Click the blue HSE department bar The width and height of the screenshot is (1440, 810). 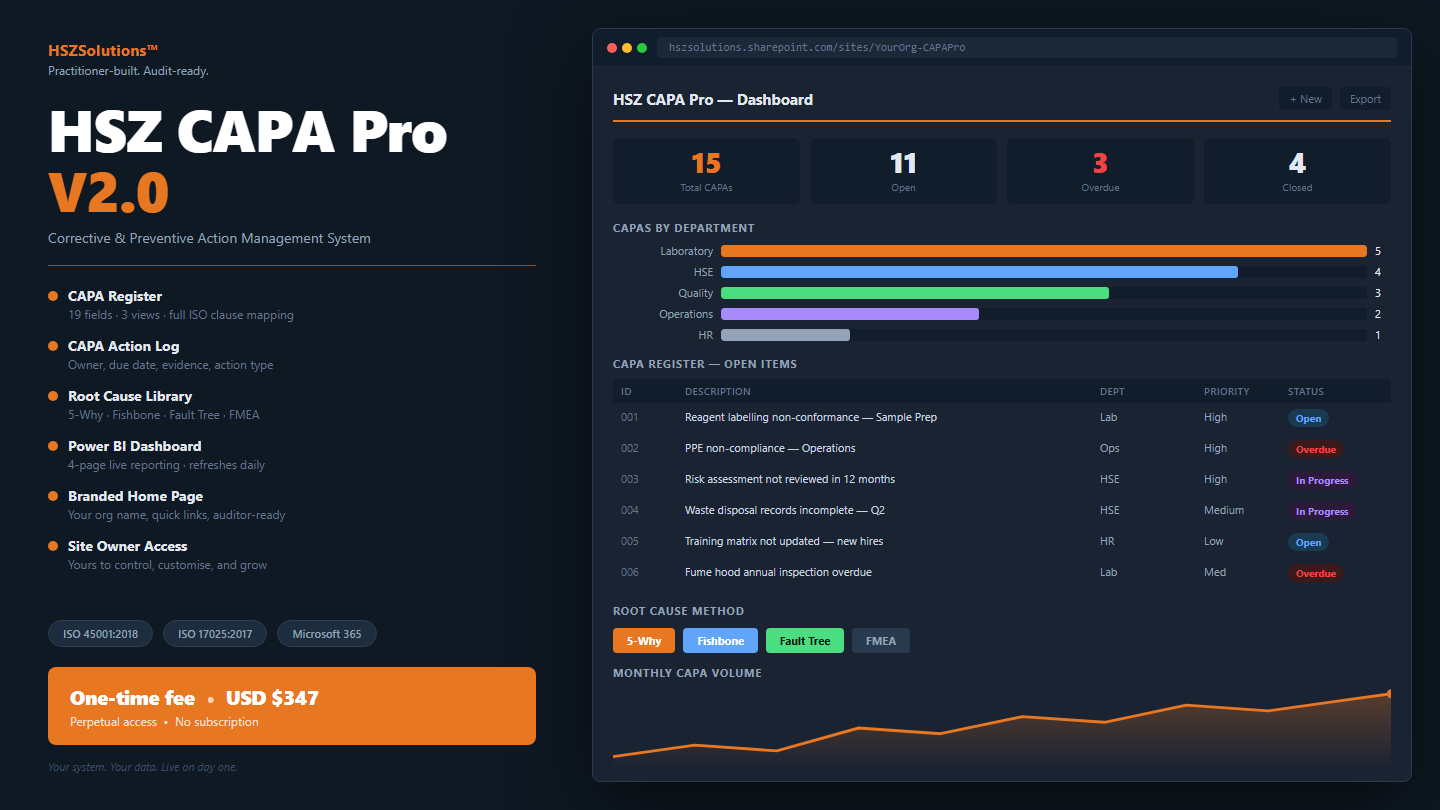click(x=979, y=272)
